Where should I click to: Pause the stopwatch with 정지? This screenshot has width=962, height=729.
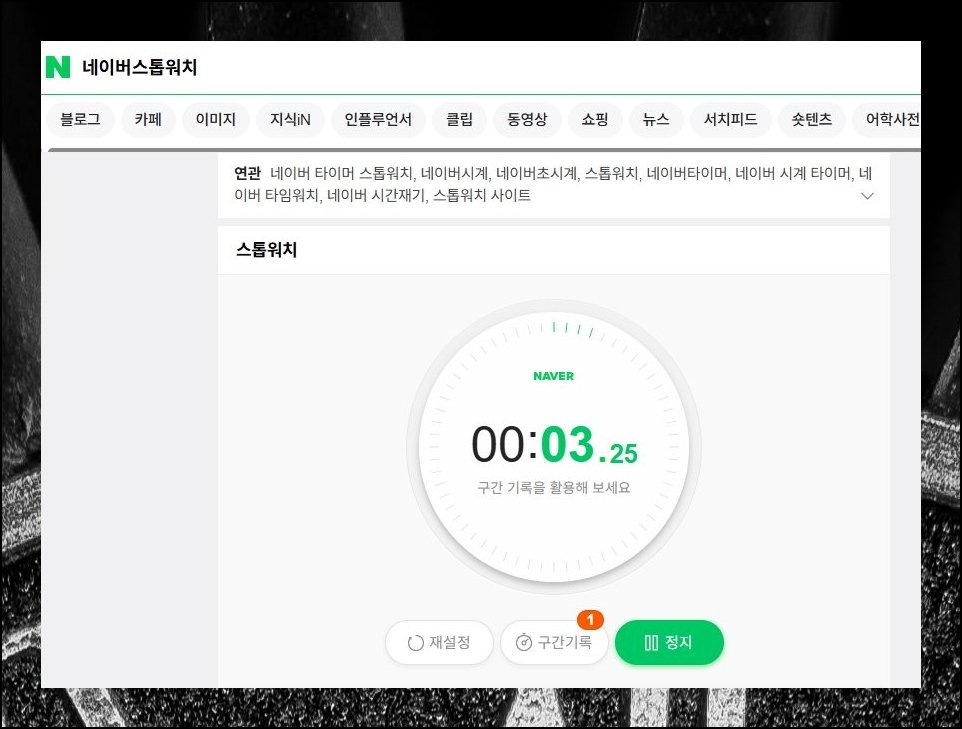tap(669, 642)
